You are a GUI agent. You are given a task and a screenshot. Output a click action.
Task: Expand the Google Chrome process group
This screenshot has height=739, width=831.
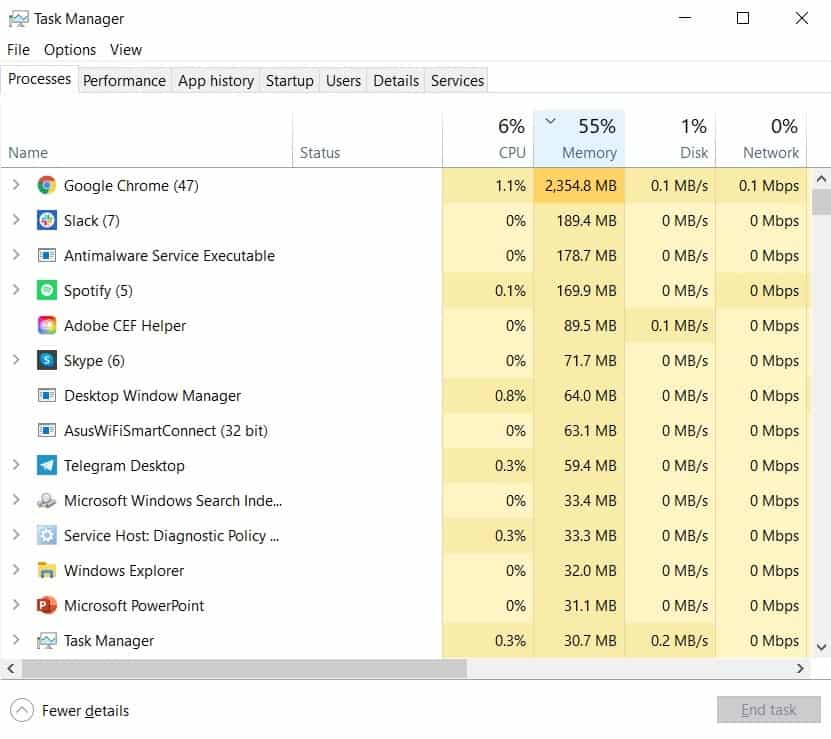pyautogui.click(x=16, y=185)
